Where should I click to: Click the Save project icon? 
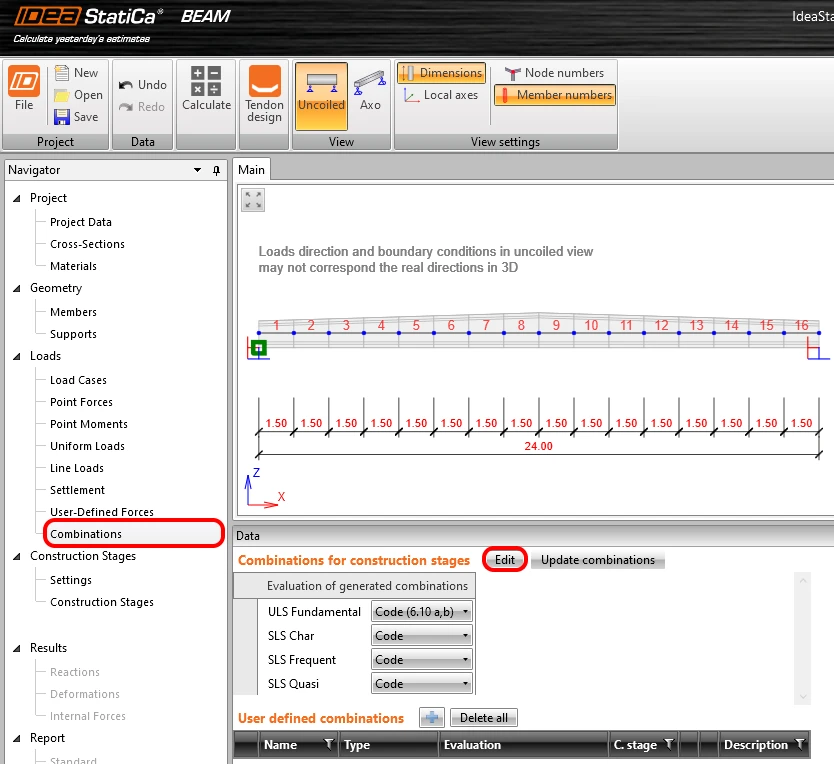pyautogui.click(x=62, y=117)
